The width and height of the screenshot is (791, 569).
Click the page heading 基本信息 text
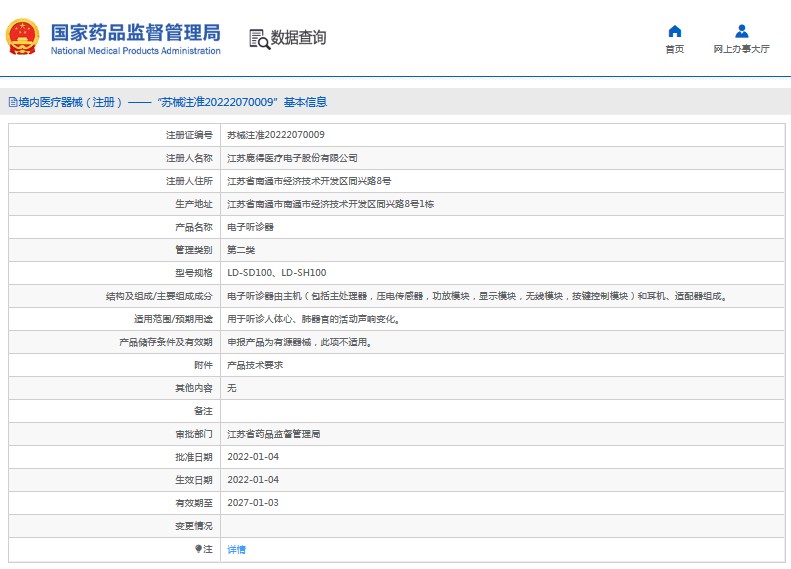[305, 102]
